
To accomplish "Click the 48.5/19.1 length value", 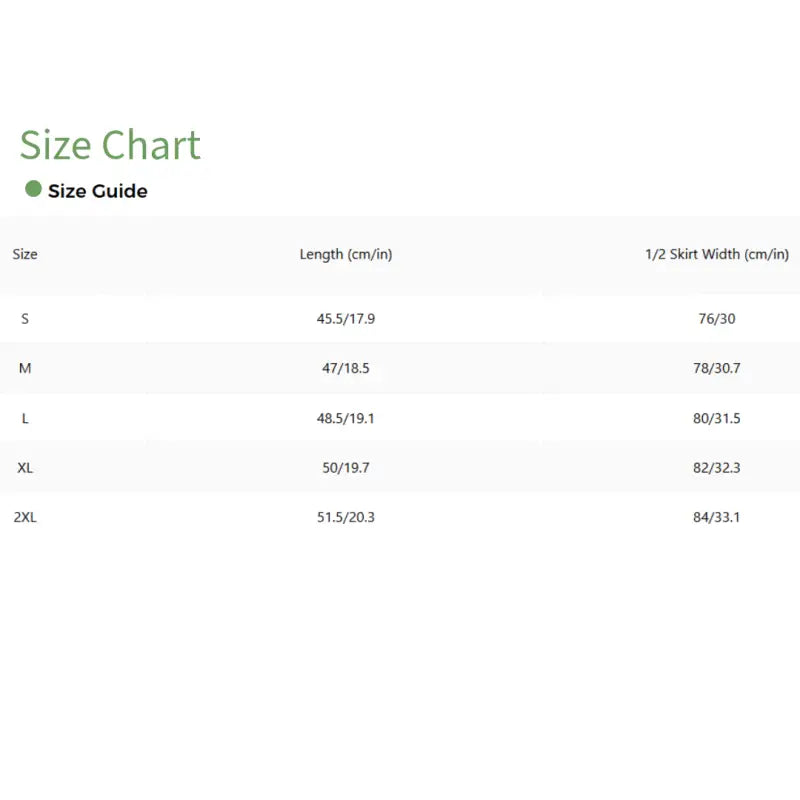I will 346,418.
